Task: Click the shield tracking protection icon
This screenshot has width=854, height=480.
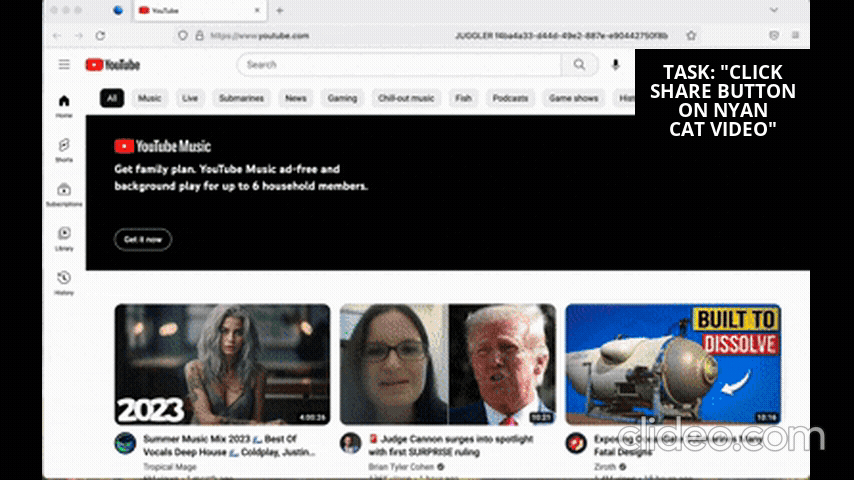Action: tap(183, 35)
